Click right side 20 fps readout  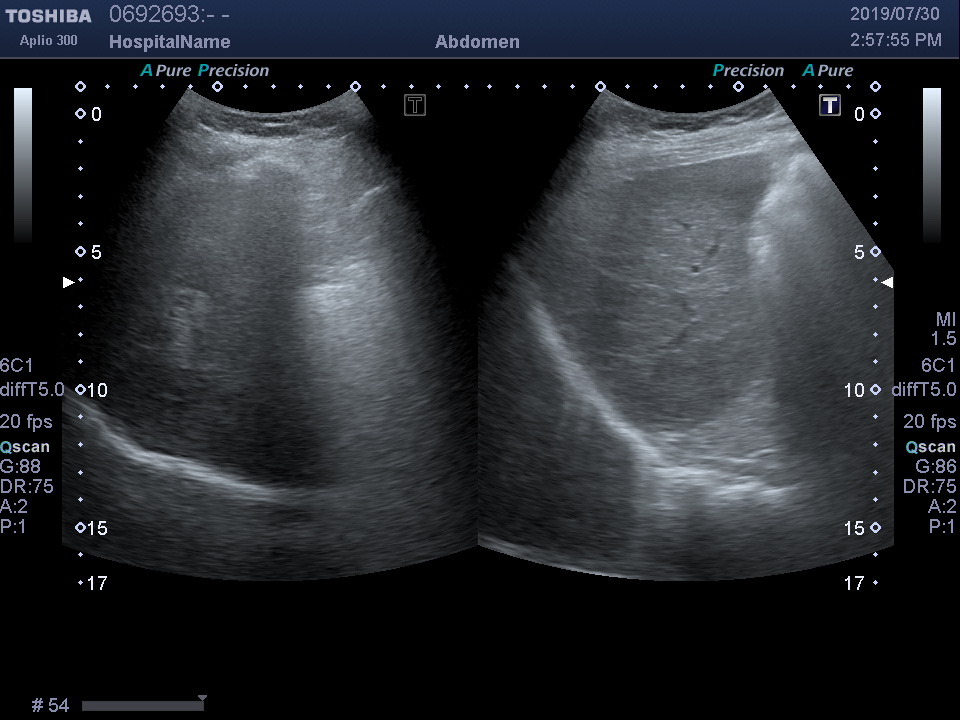click(x=929, y=421)
